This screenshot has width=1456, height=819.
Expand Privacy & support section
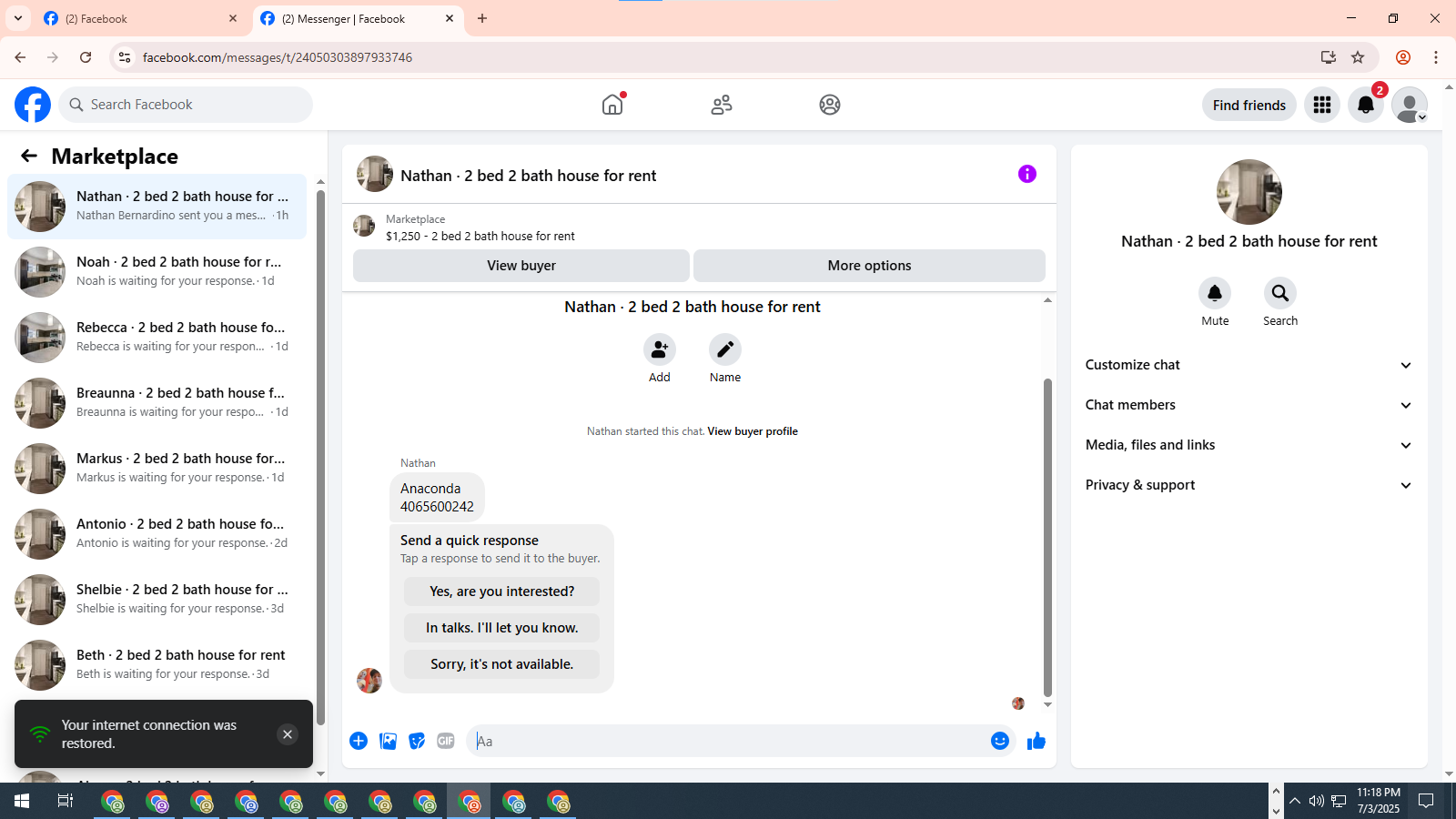(x=1249, y=485)
